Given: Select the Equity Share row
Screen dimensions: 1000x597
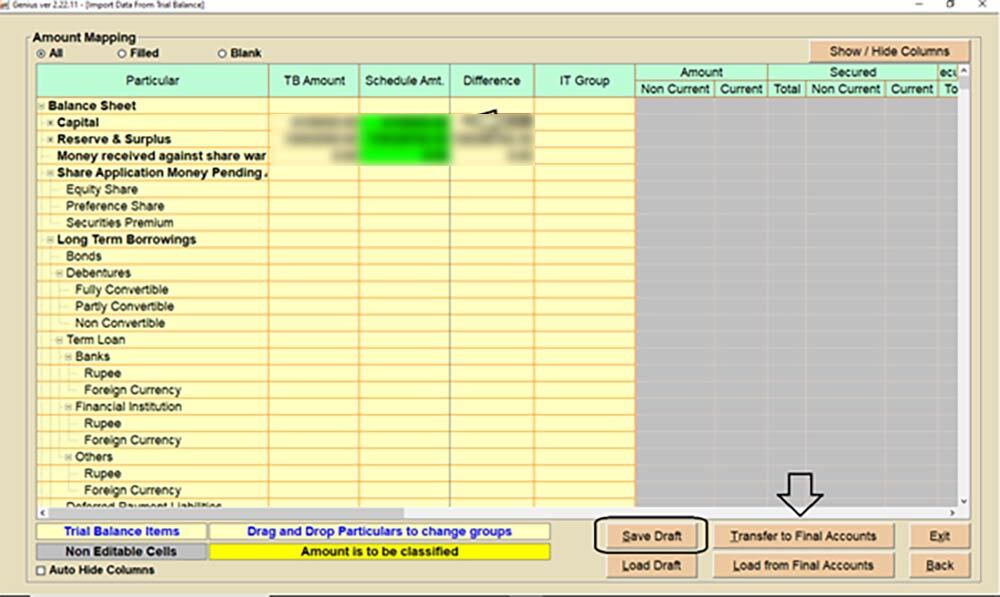Looking at the screenshot, I should coord(101,189).
